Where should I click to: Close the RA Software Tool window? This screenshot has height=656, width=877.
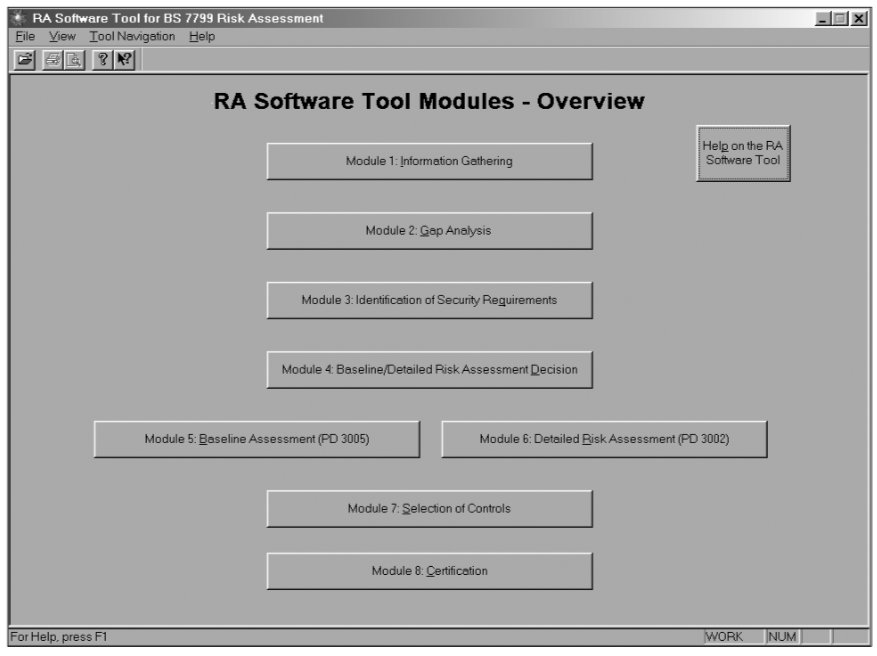[859, 18]
